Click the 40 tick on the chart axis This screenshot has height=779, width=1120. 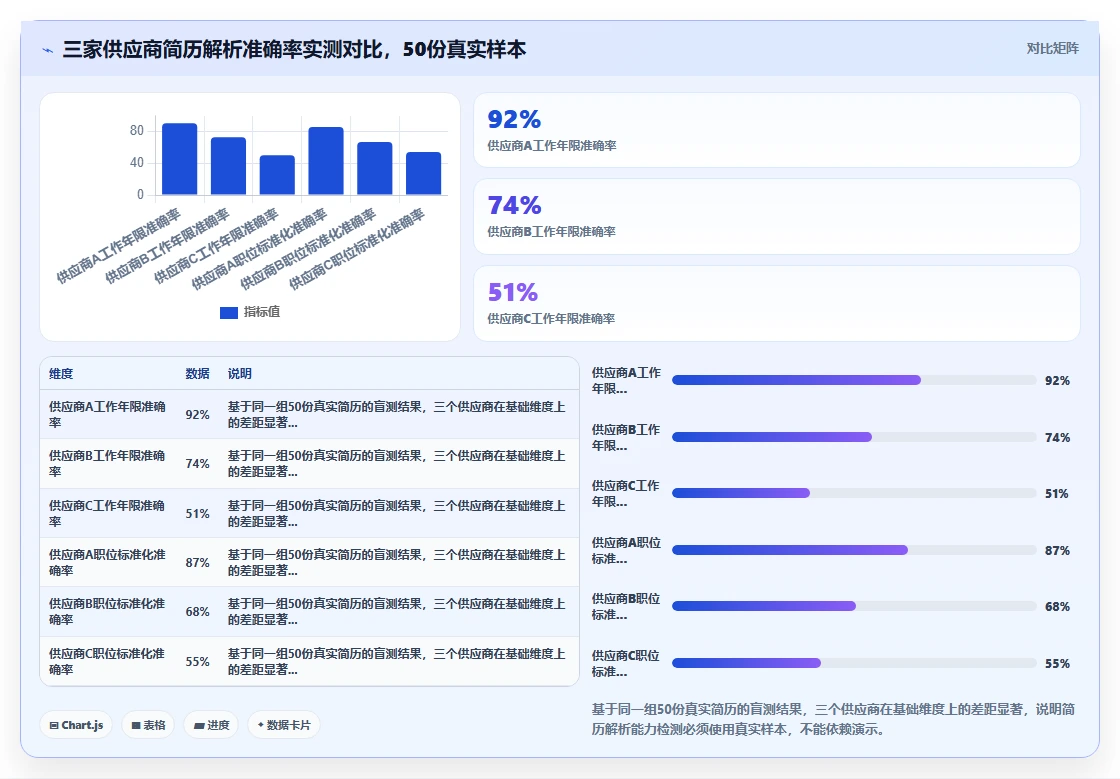tap(136, 162)
